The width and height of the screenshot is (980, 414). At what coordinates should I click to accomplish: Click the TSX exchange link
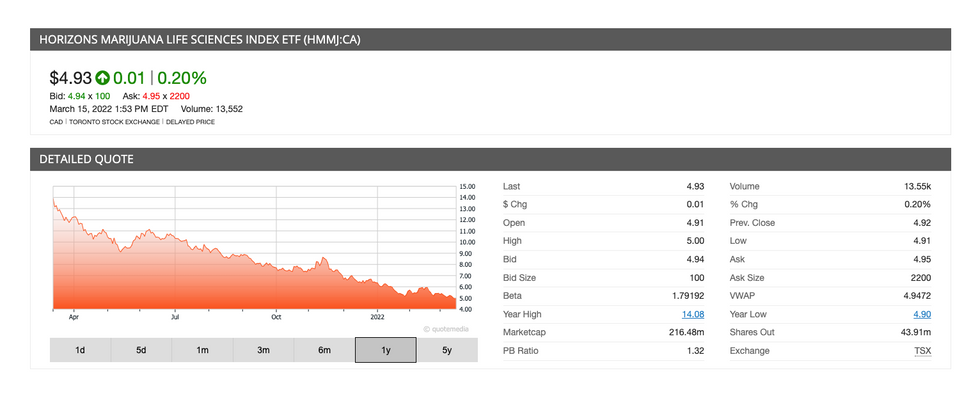click(x=922, y=350)
